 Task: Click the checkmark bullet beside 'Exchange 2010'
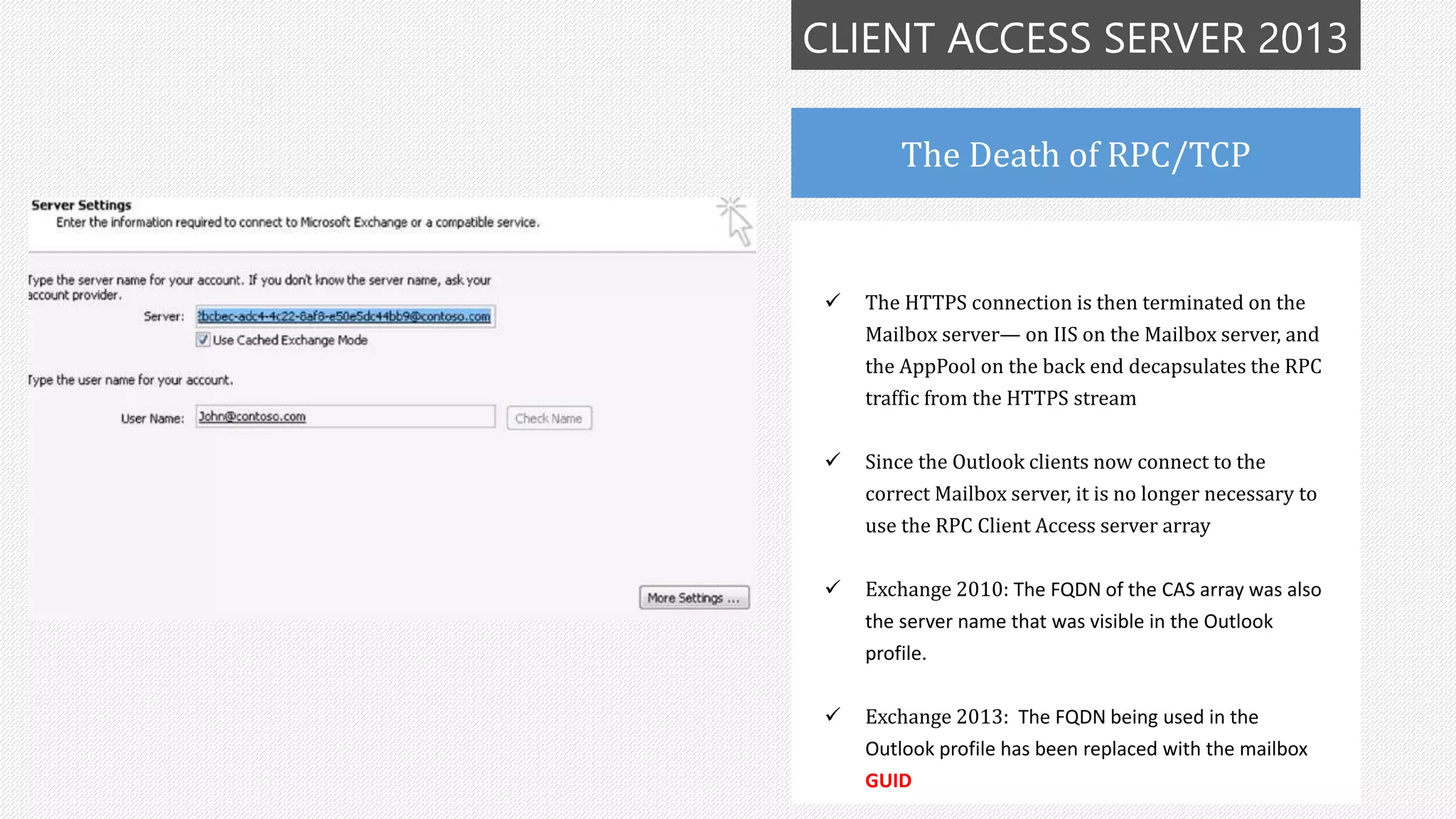tap(833, 588)
